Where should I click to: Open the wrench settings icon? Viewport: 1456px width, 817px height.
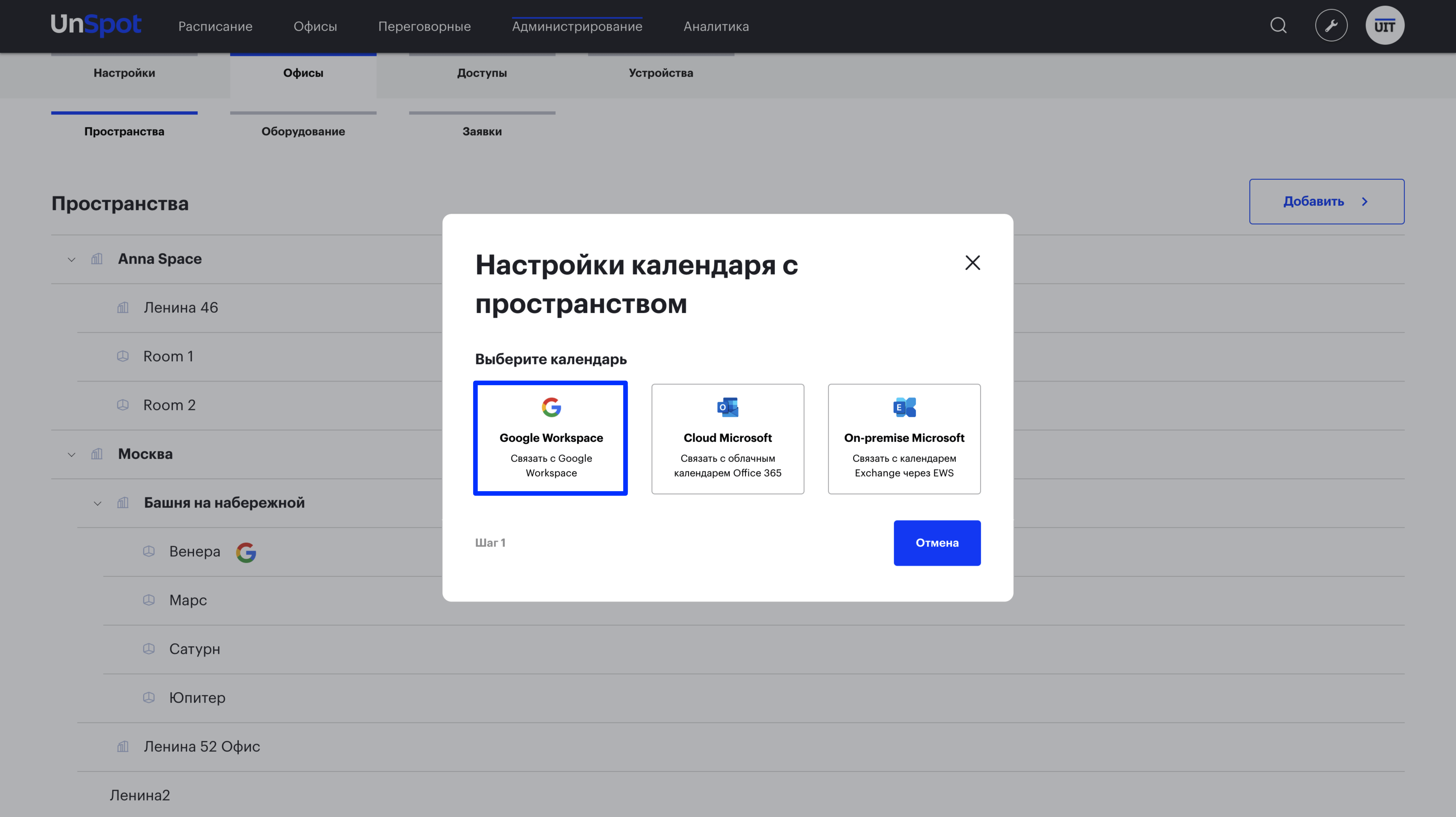tap(1331, 25)
